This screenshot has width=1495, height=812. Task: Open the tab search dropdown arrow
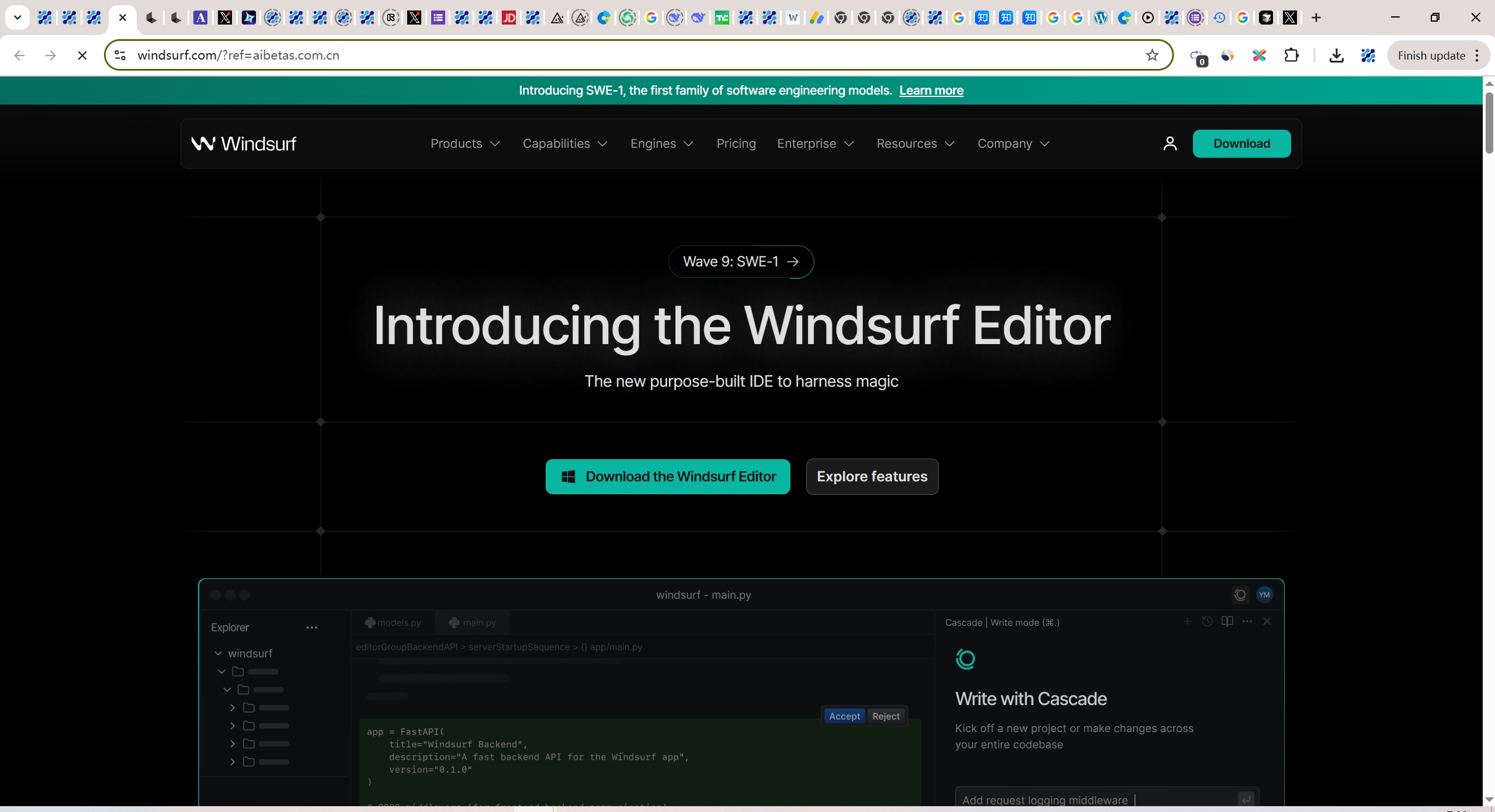tap(18, 18)
